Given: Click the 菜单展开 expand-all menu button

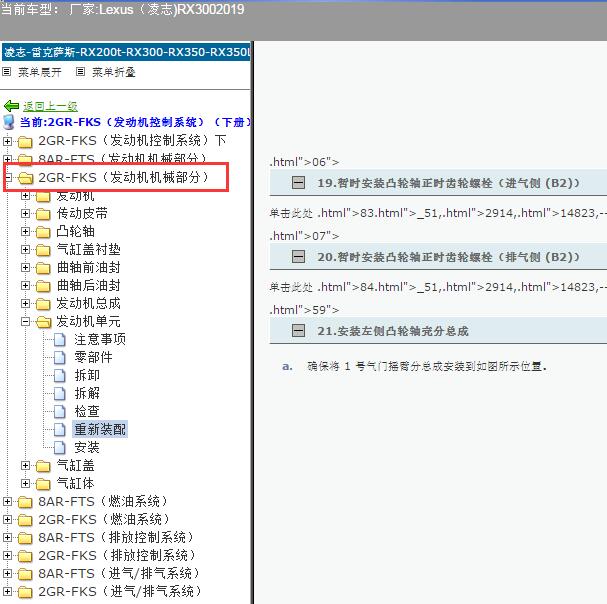Looking at the screenshot, I should pos(40,72).
